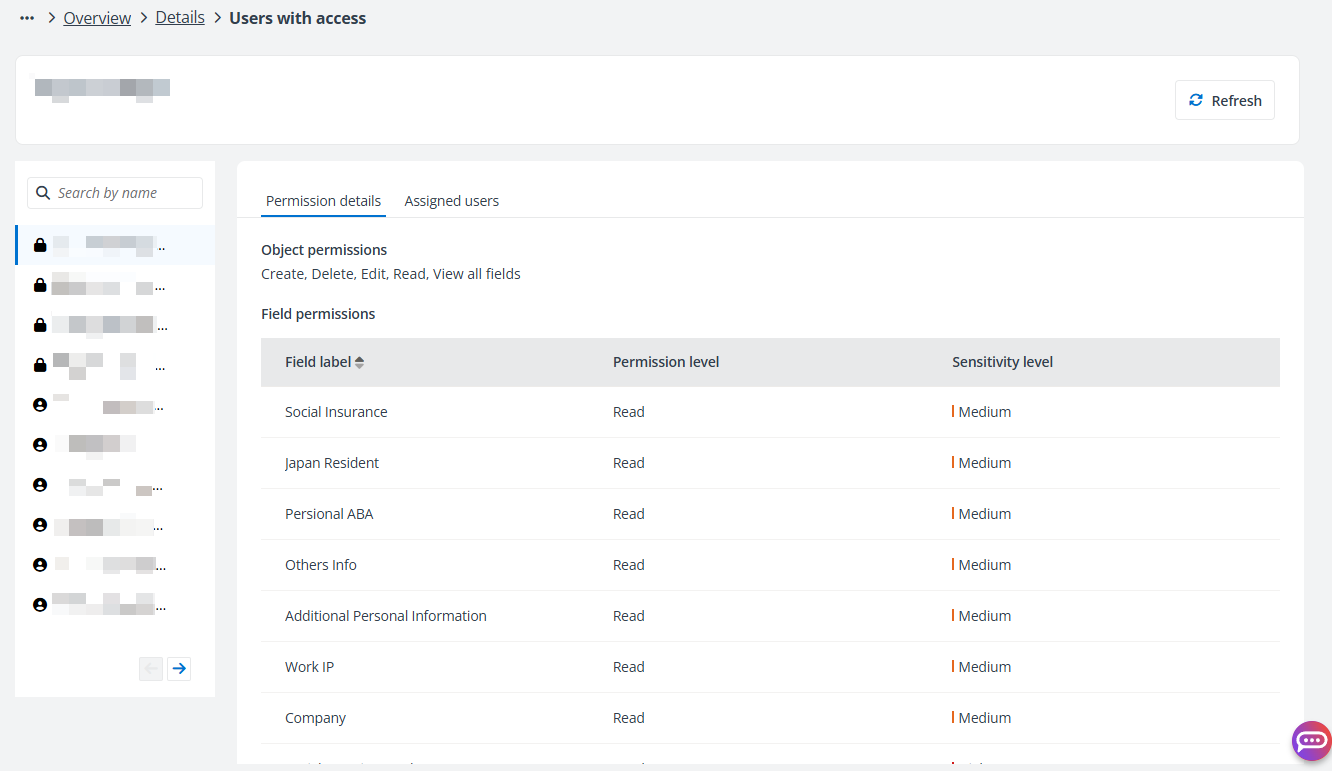Click the Japan Resident field row
1332x771 pixels.
pyautogui.click(x=332, y=462)
